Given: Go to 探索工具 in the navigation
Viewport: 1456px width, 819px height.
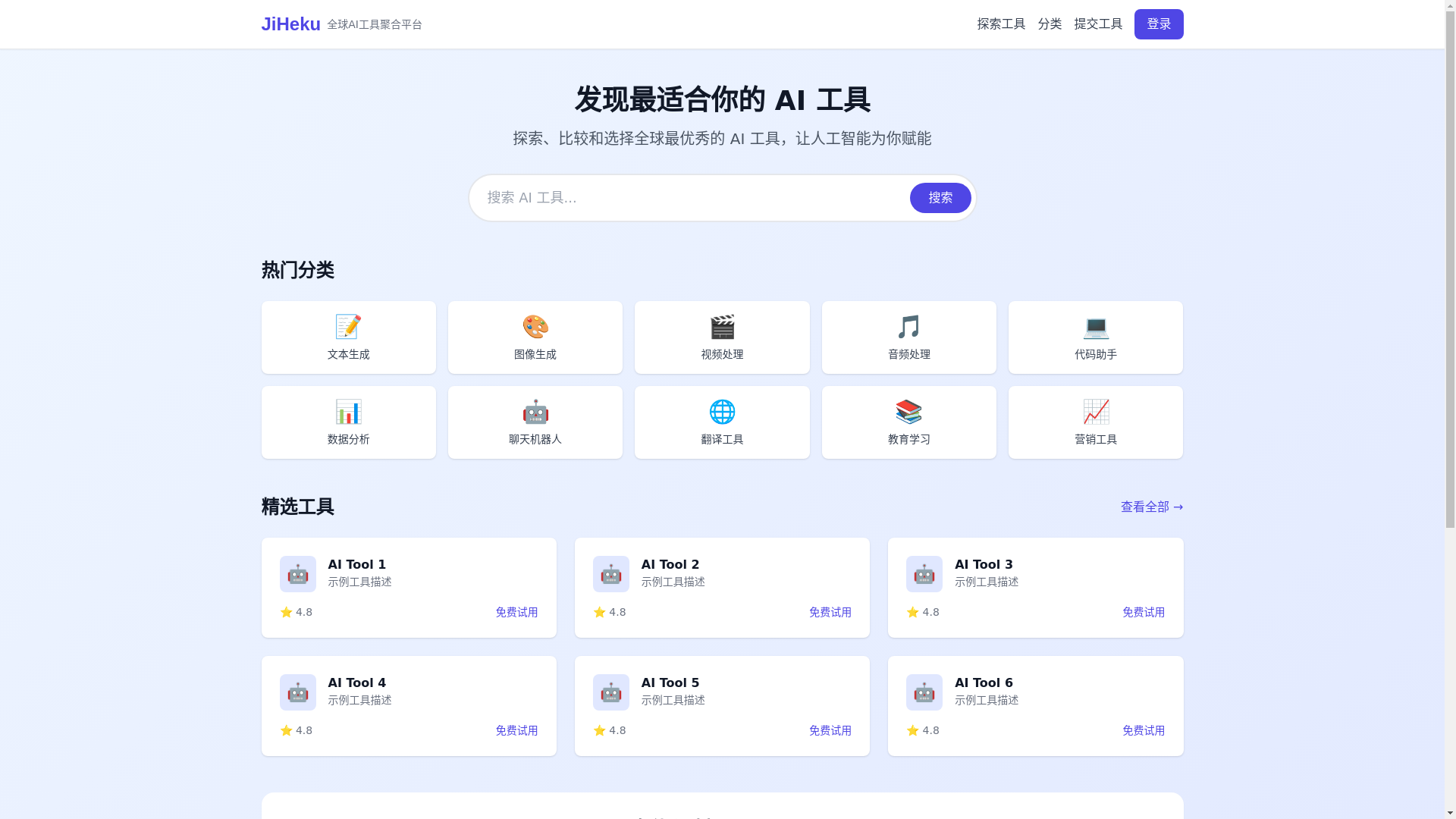Looking at the screenshot, I should click(1001, 24).
